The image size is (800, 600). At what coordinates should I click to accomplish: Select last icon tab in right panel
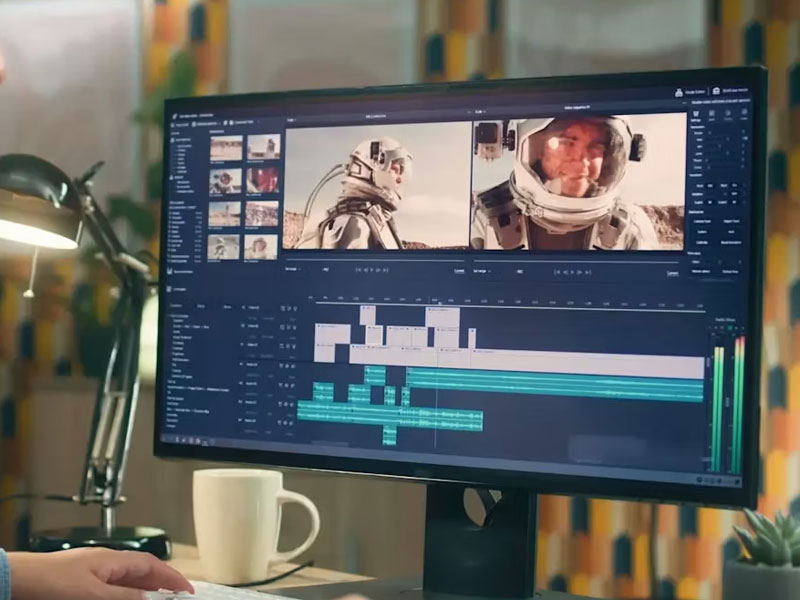coord(744,114)
